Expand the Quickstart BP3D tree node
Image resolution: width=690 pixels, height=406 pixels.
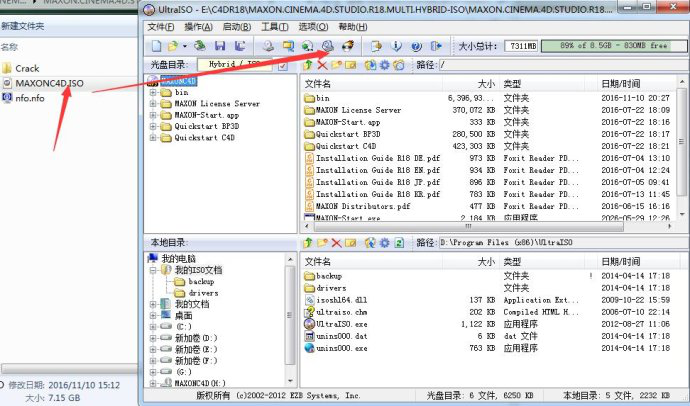(153, 126)
